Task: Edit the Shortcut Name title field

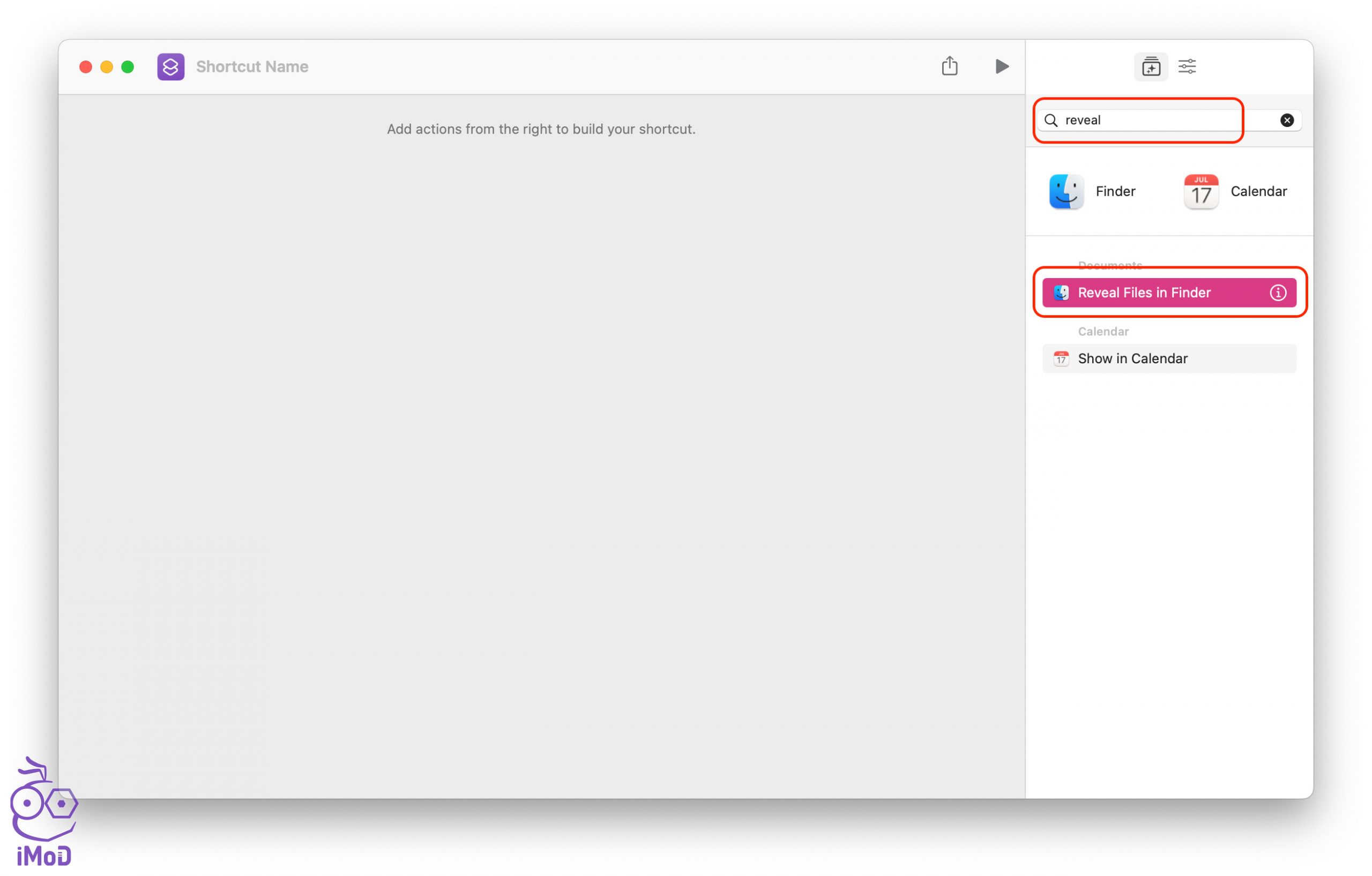Action: [252, 66]
